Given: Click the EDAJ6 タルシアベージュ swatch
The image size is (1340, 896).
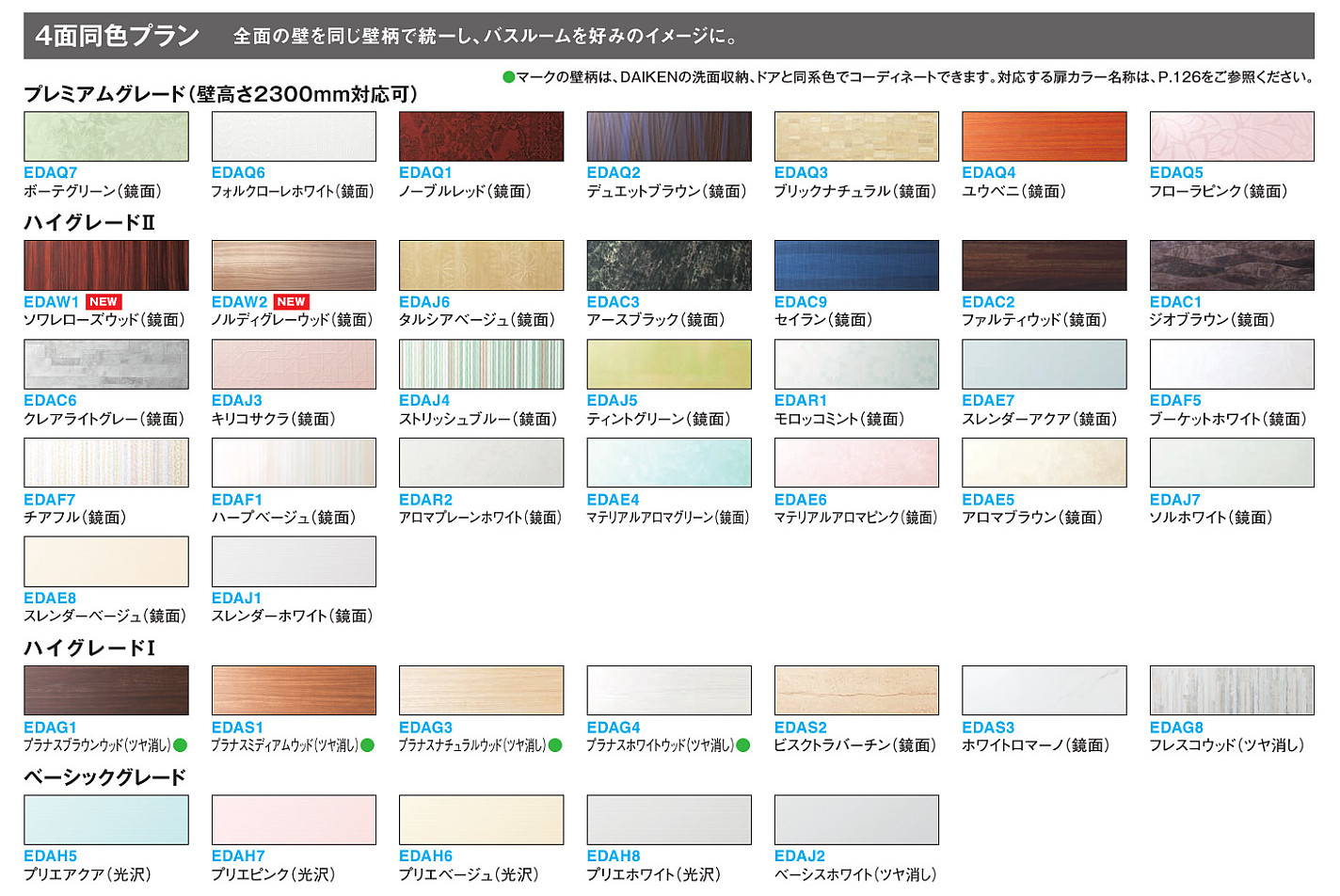Looking at the screenshot, I should (x=481, y=265).
